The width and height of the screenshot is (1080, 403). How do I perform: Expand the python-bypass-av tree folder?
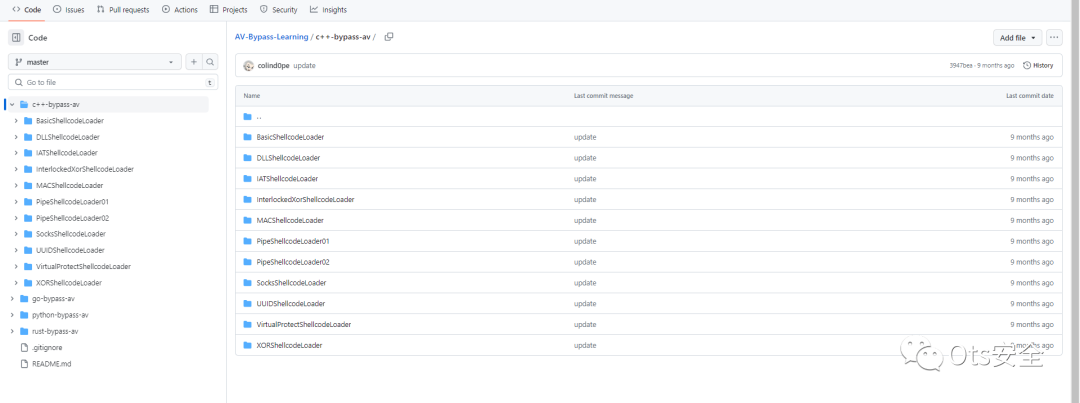(12, 315)
